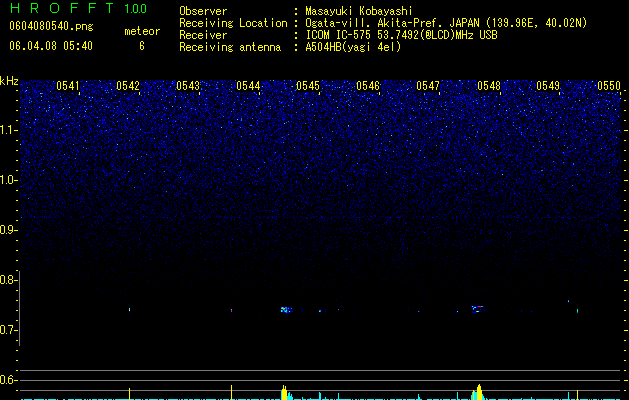The width and height of the screenshot is (629, 400).
Task: Click the yellow intensity peak near 0548
Action: [479, 392]
